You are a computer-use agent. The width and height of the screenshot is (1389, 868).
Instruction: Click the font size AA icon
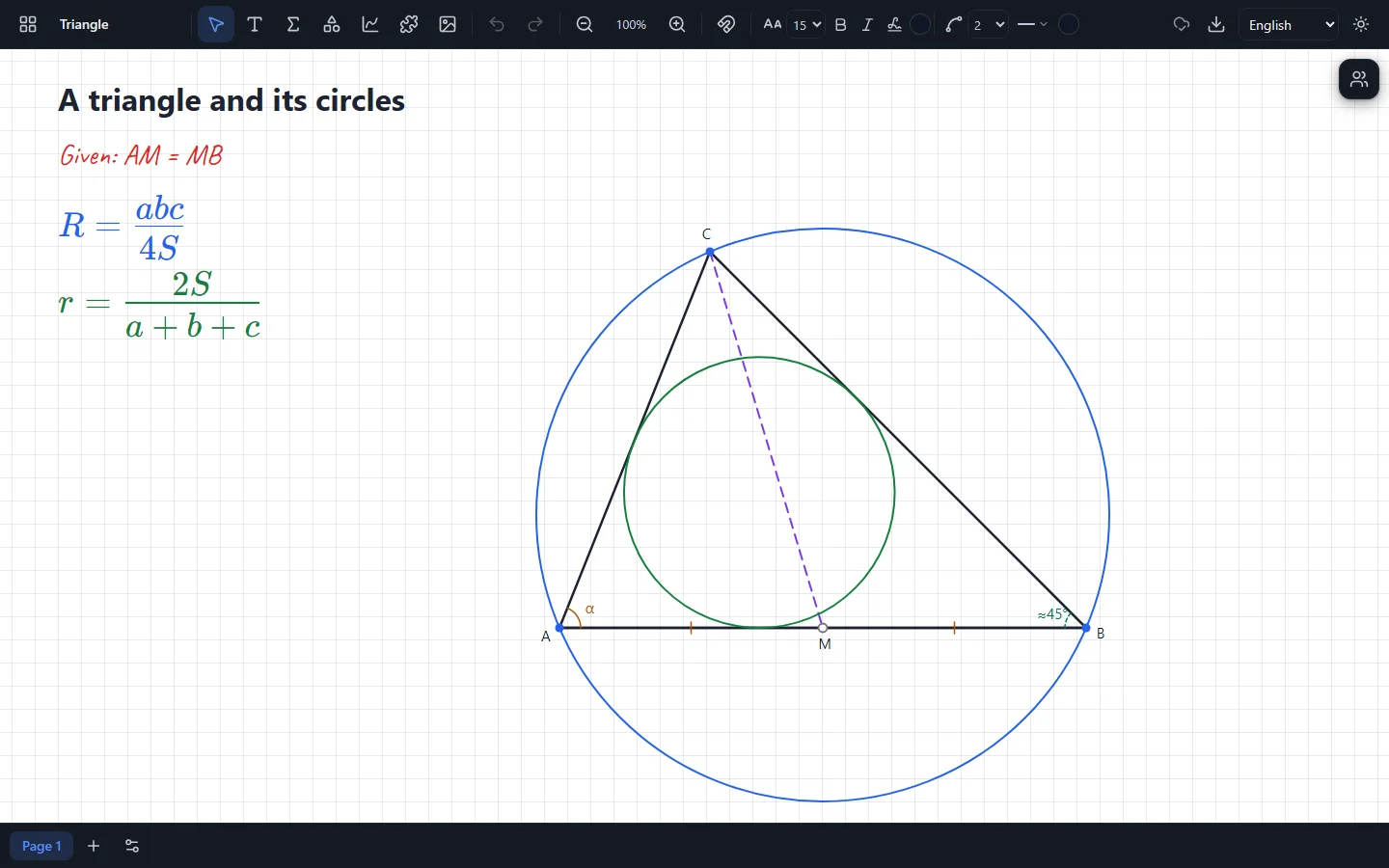[773, 24]
